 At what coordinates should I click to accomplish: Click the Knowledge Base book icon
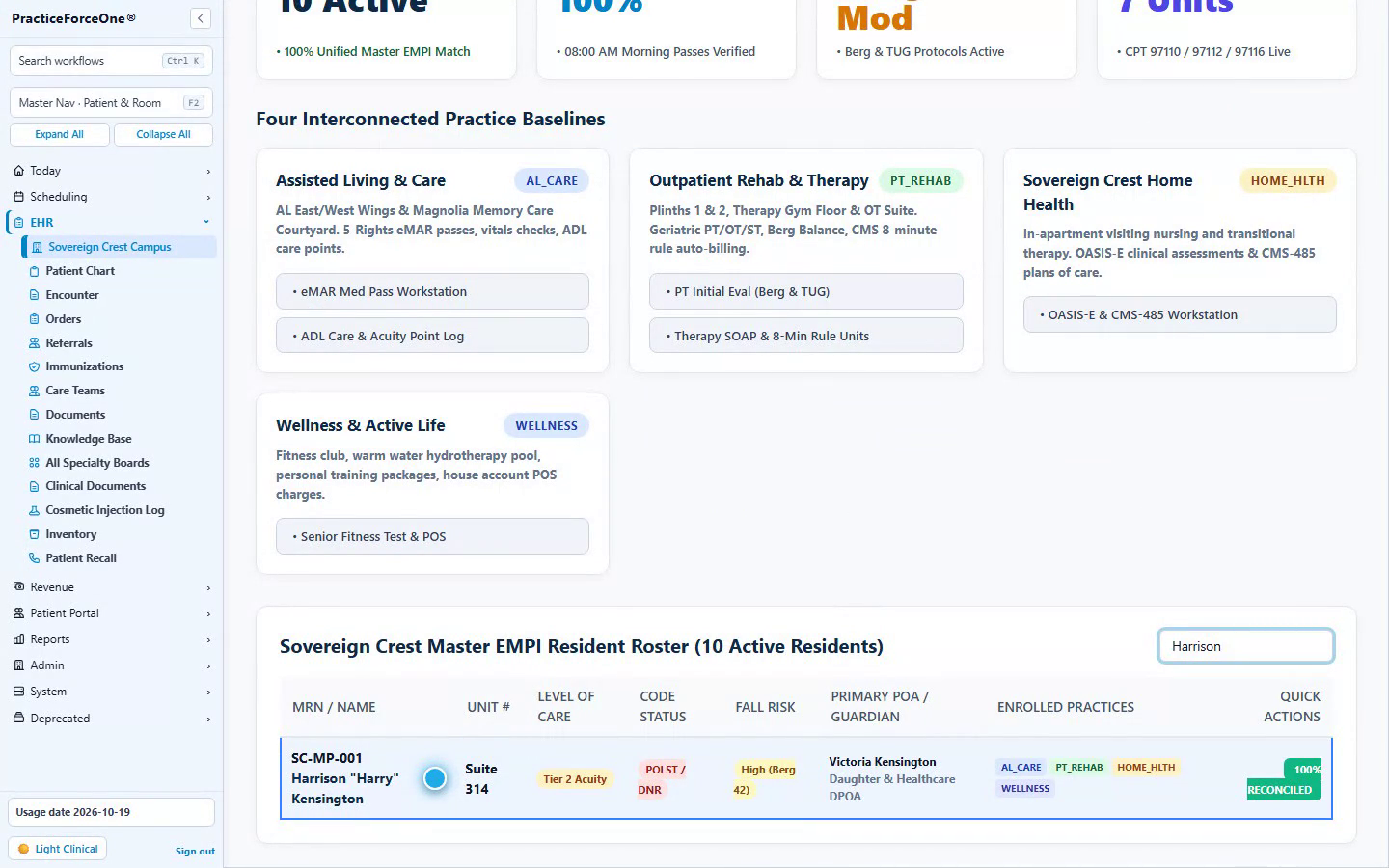pos(35,439)
